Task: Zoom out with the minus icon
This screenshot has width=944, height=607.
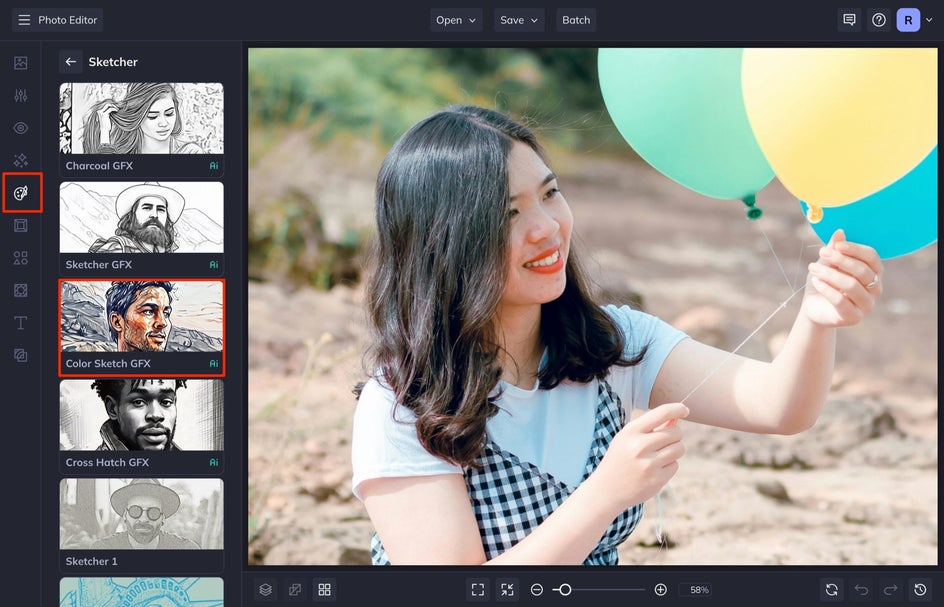Action: coord(537,590)
